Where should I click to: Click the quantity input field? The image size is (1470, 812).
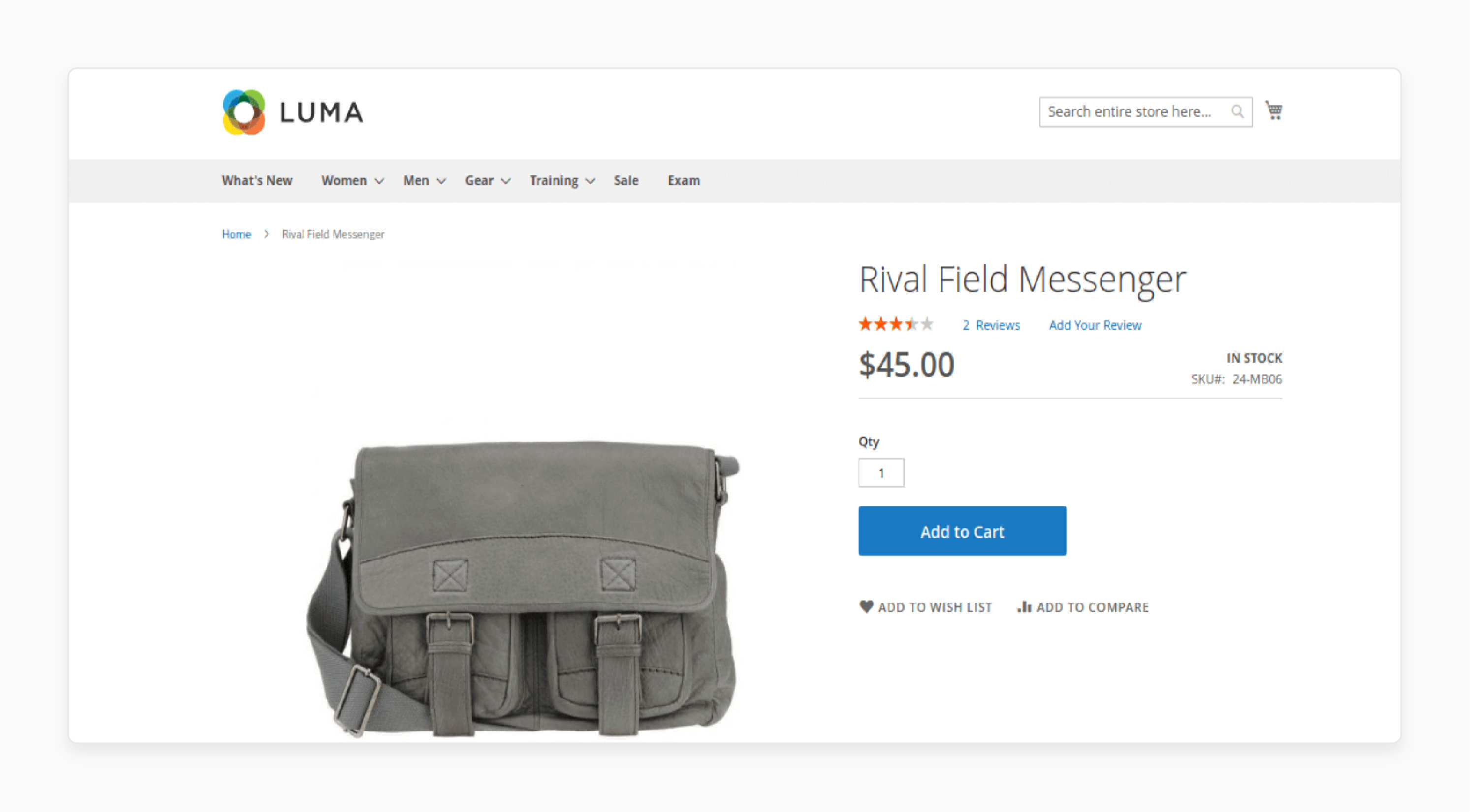pos(881,472)
